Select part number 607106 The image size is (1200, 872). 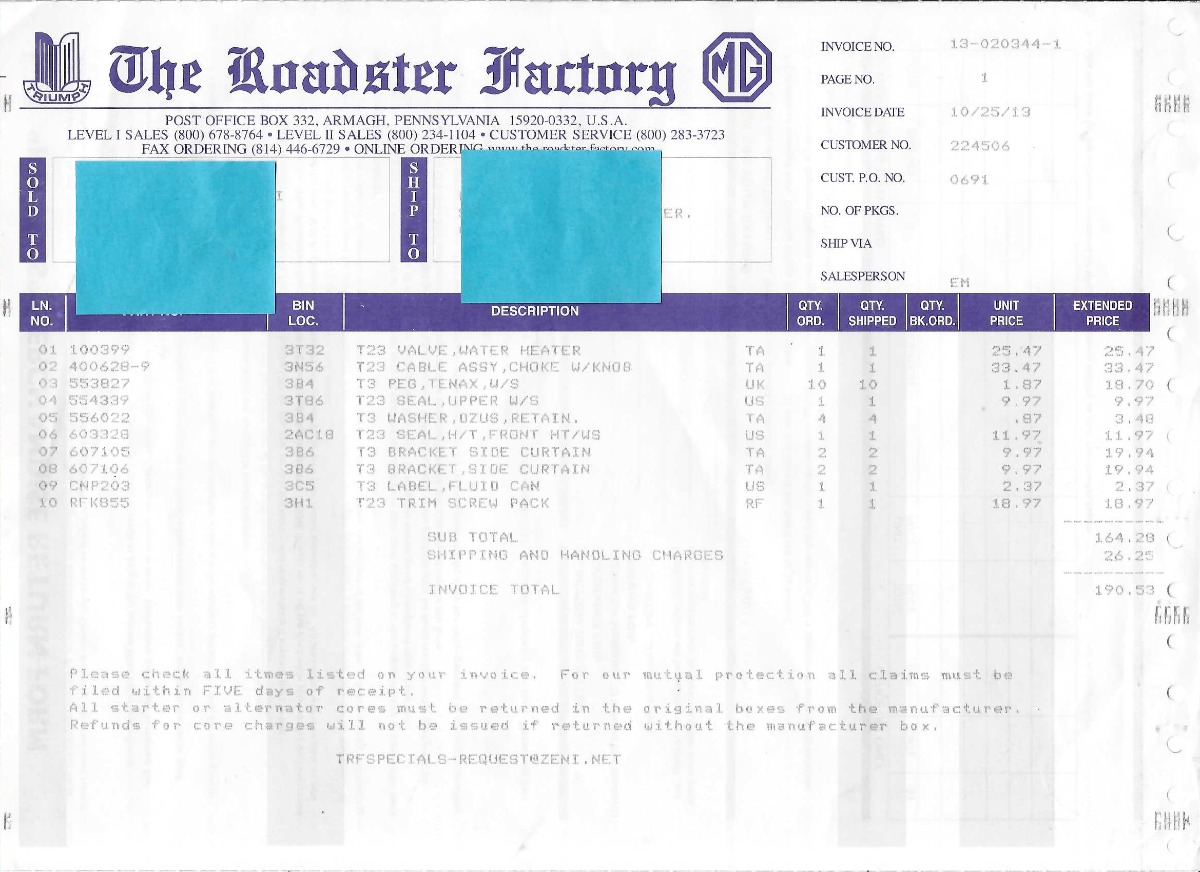click(99, 469)
